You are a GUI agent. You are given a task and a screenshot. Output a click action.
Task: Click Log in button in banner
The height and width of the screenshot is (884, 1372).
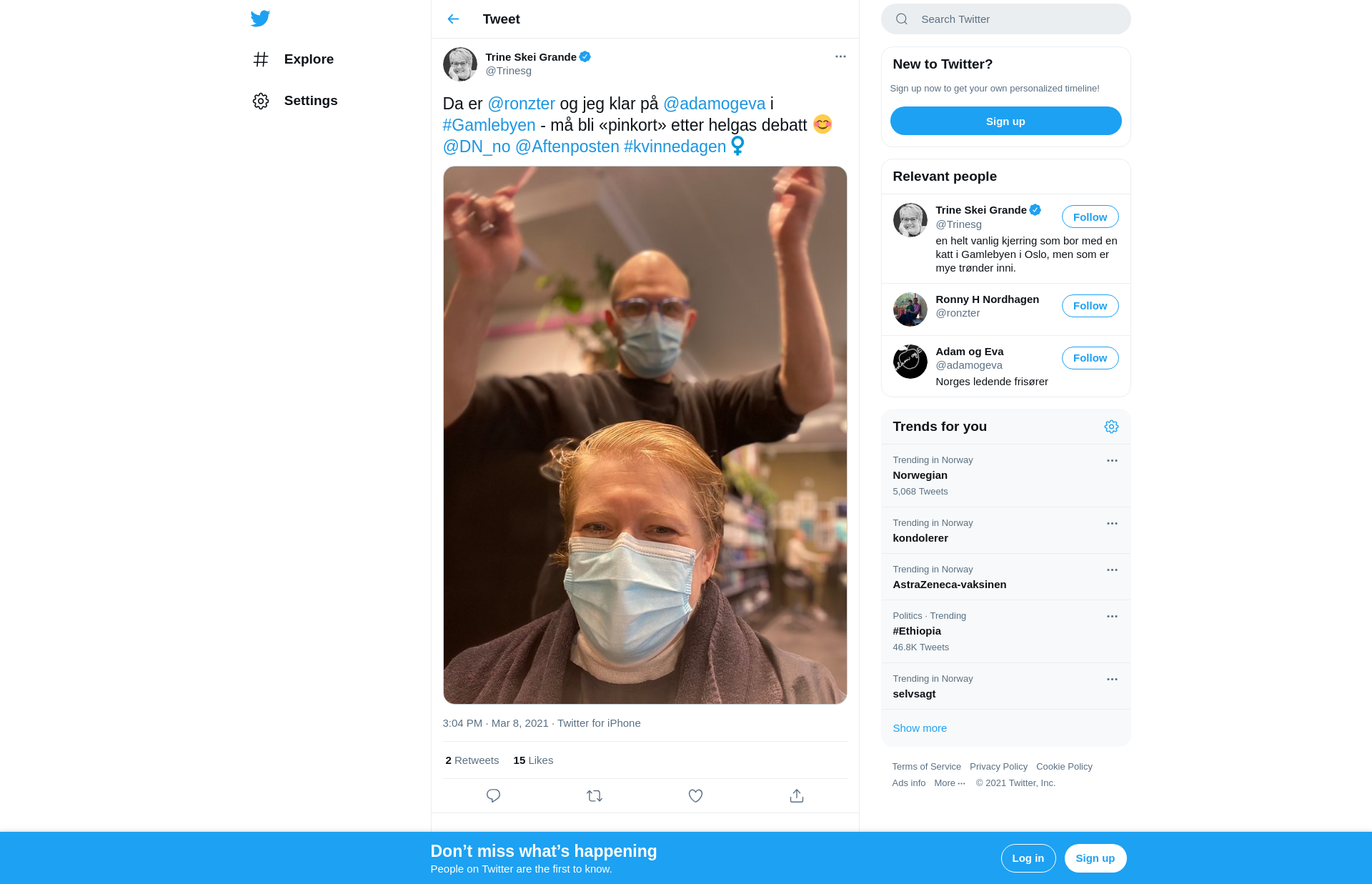[1028, 858]
